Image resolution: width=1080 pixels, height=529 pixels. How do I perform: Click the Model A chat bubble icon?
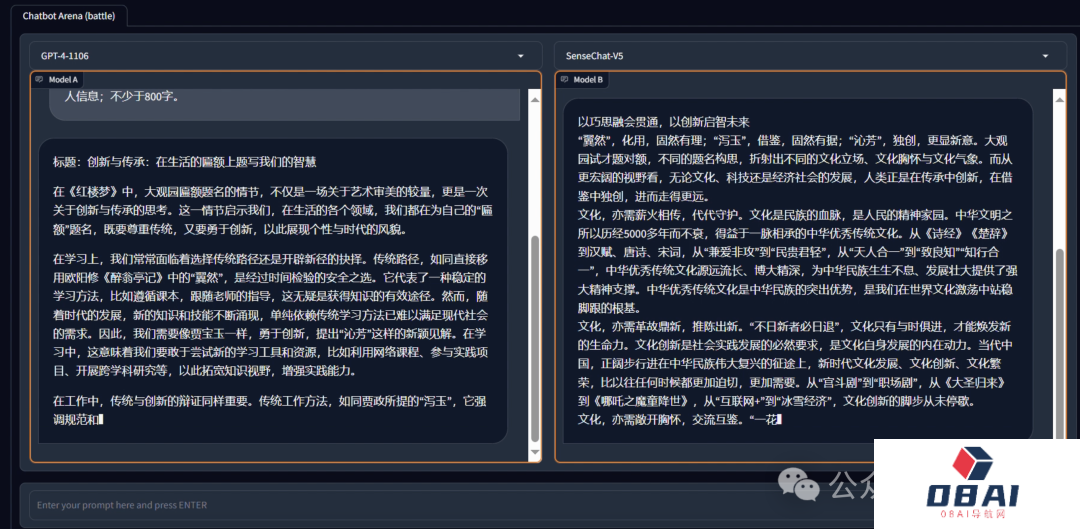pos(39,79)
